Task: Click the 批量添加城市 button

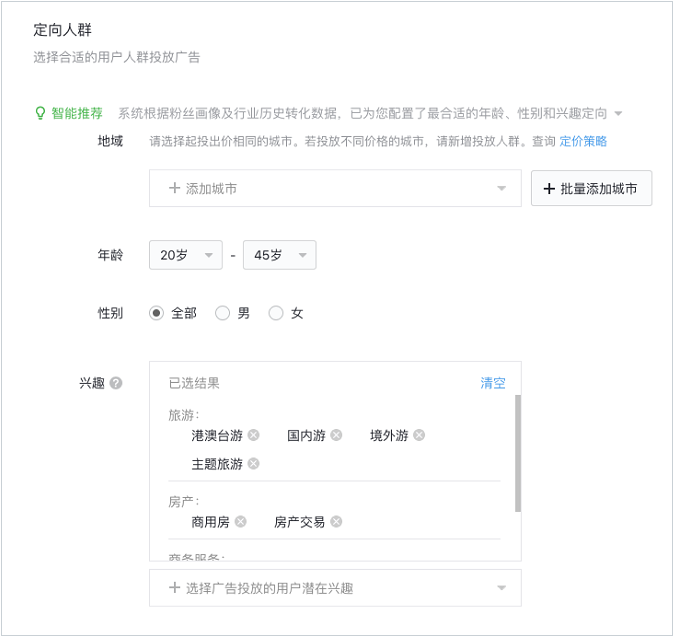Action: tap(591, 188)
